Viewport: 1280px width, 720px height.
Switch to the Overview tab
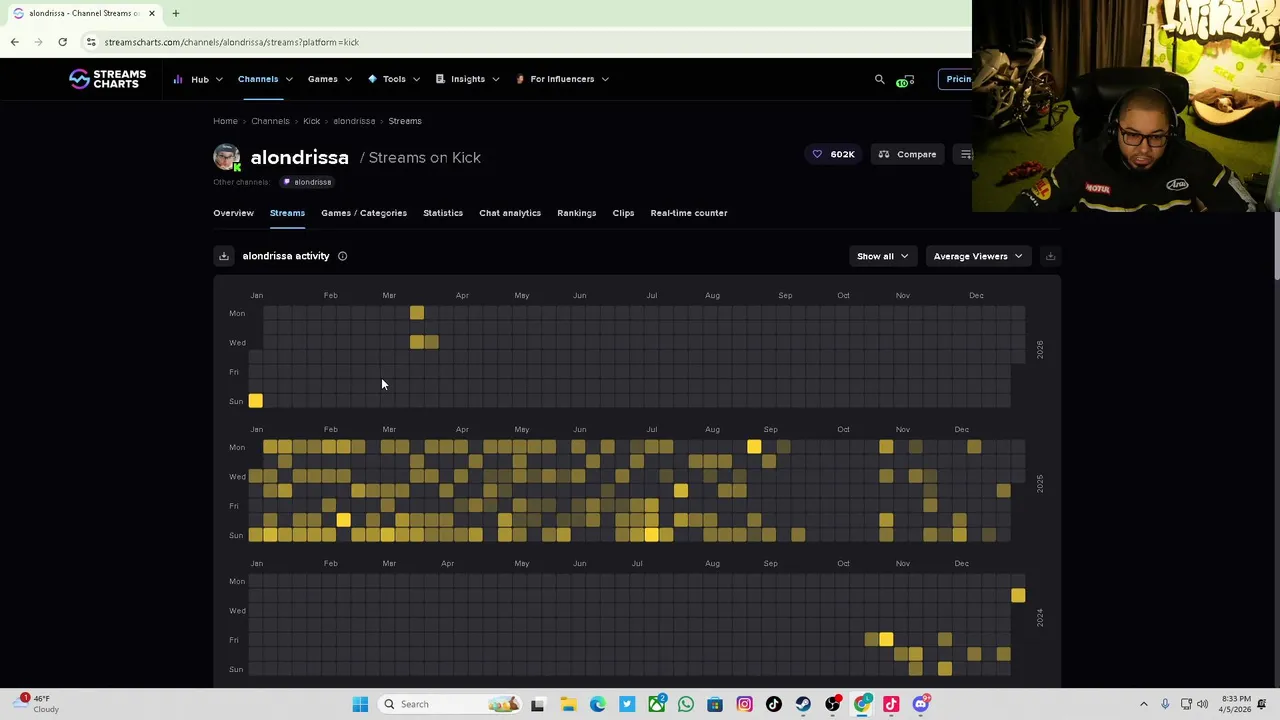pyautogui.click(x=233, y=213)
